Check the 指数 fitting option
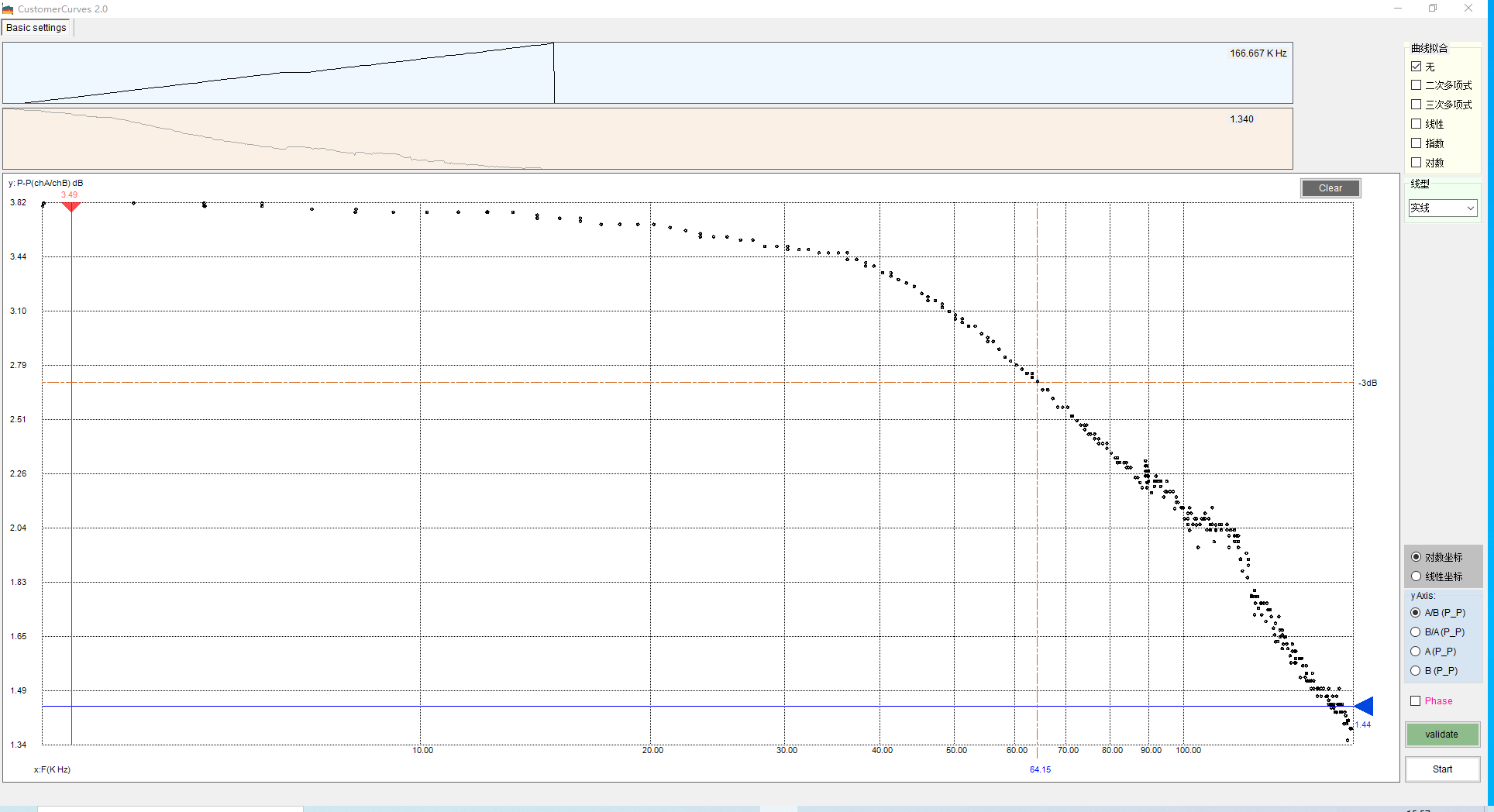 (1417, 143)
